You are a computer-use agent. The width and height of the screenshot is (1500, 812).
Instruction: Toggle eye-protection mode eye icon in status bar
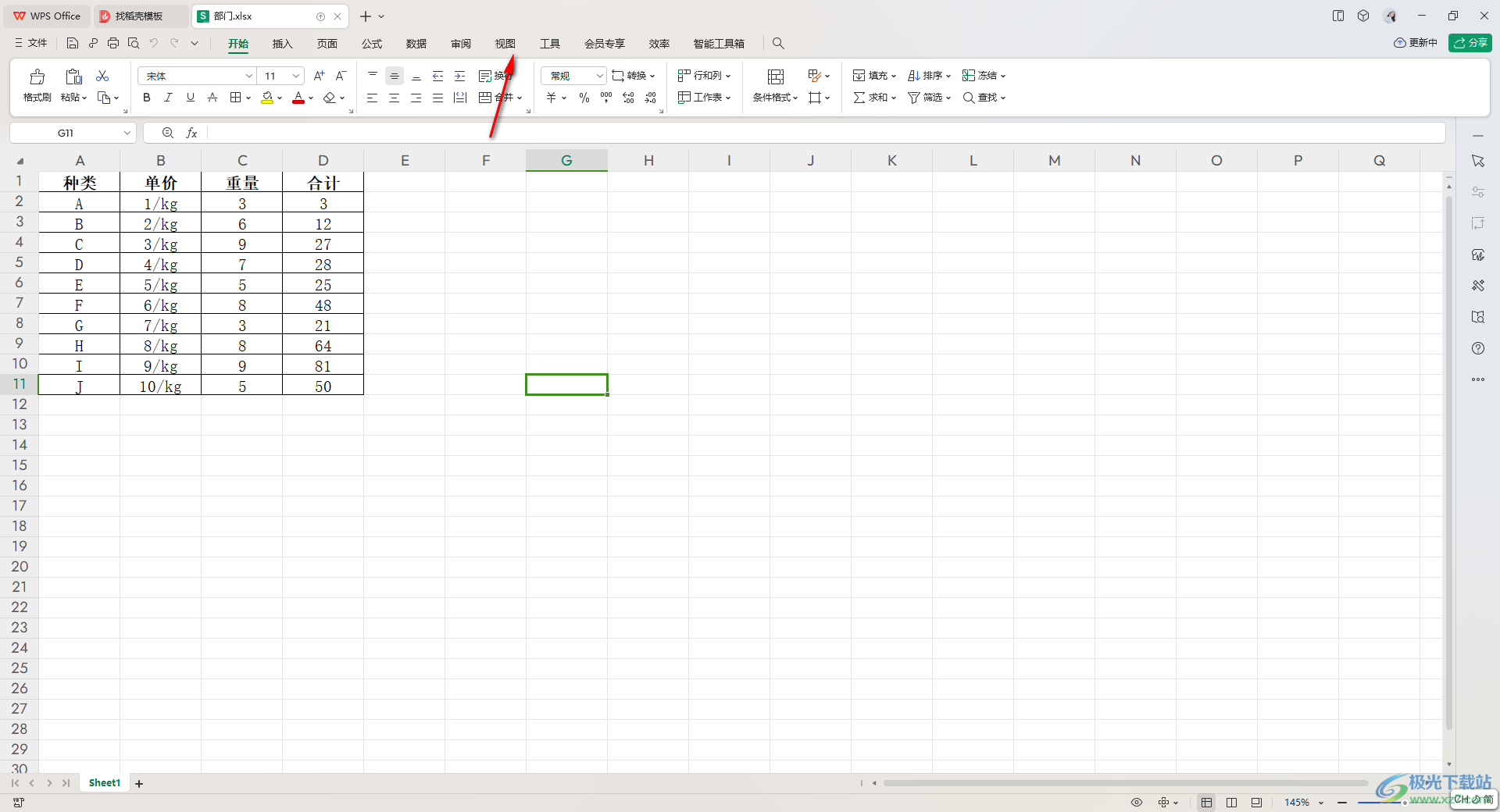[1137, 802]
